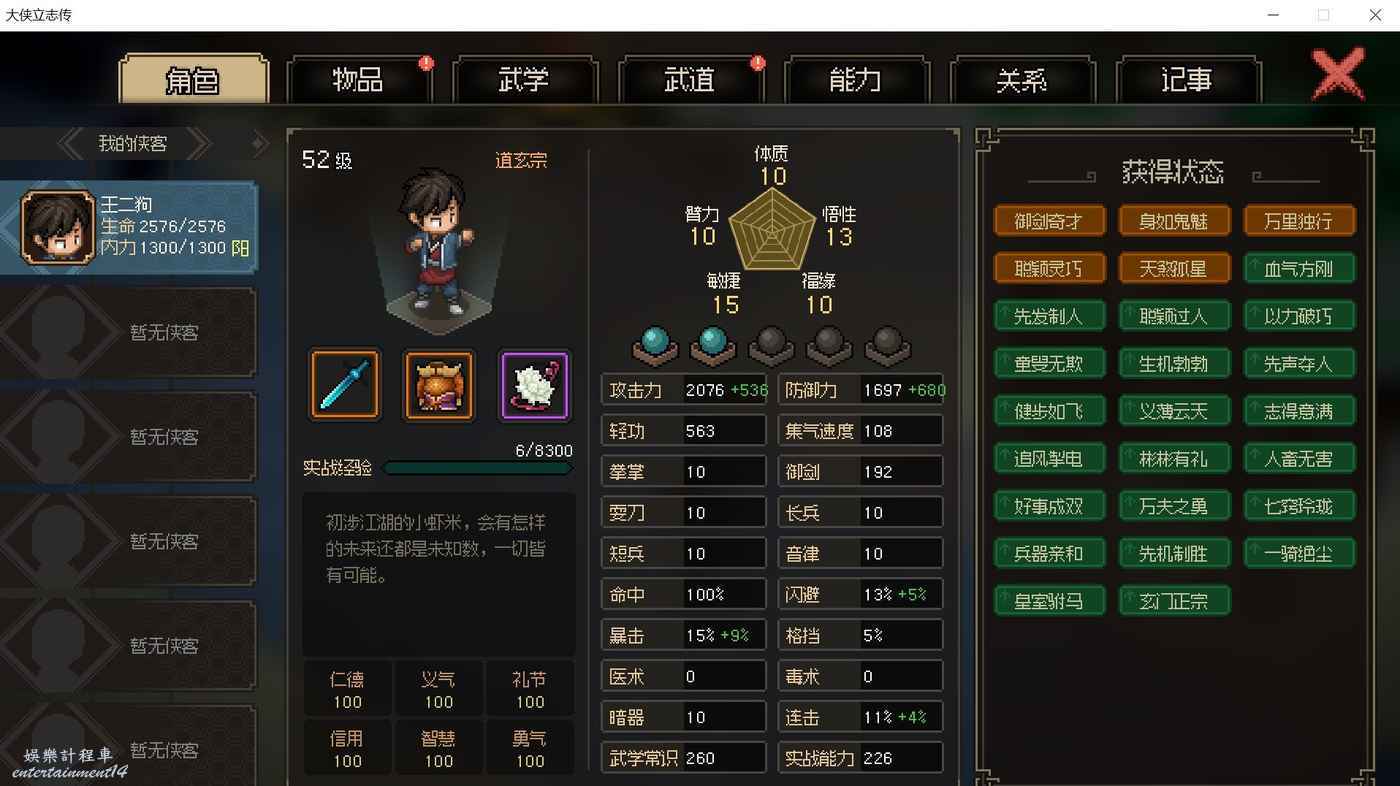This screenshot has height=786, width=1400.
Task: Click the first teal orb socket
Action: pos(655,345)
